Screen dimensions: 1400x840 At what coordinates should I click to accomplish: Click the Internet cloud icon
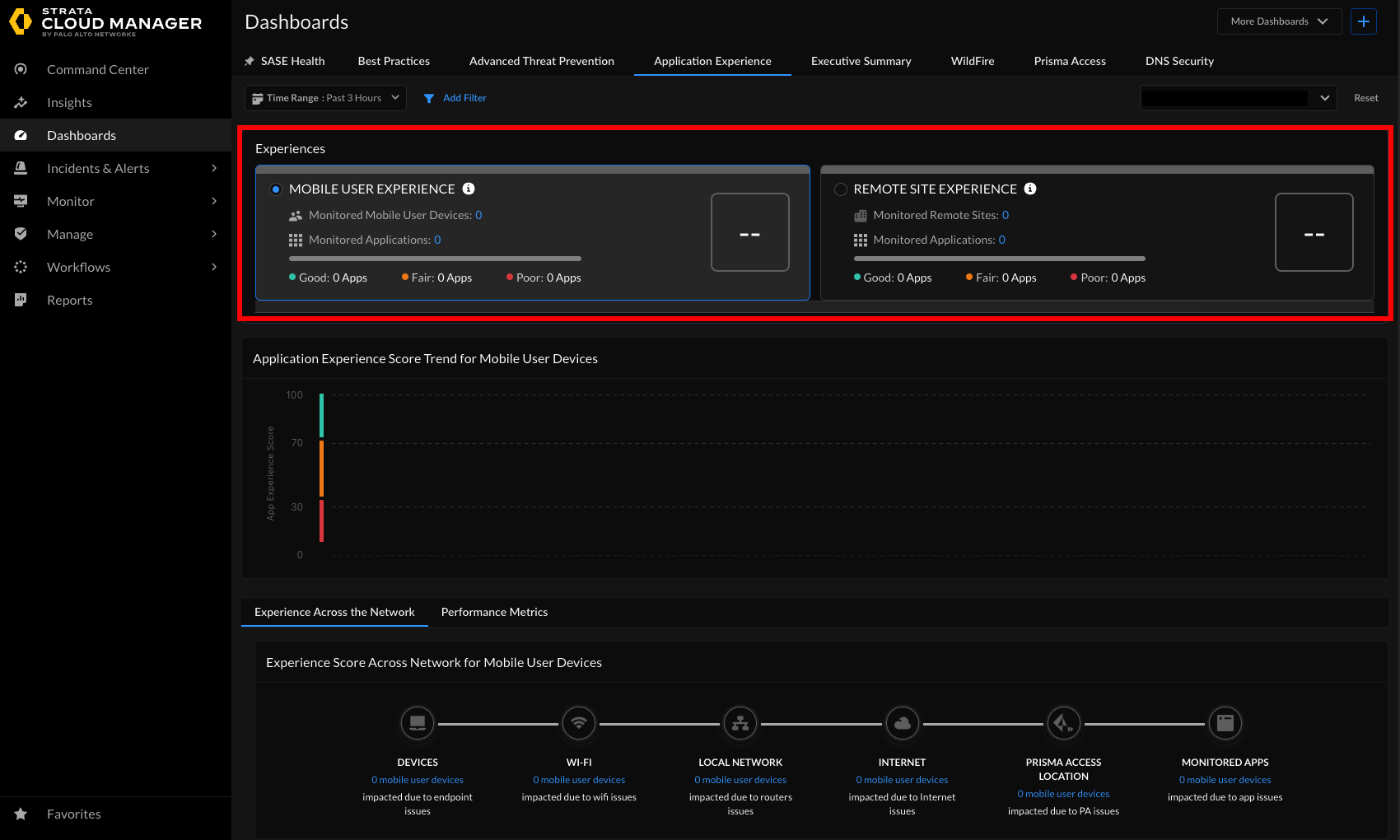click(x=902, y=723)
